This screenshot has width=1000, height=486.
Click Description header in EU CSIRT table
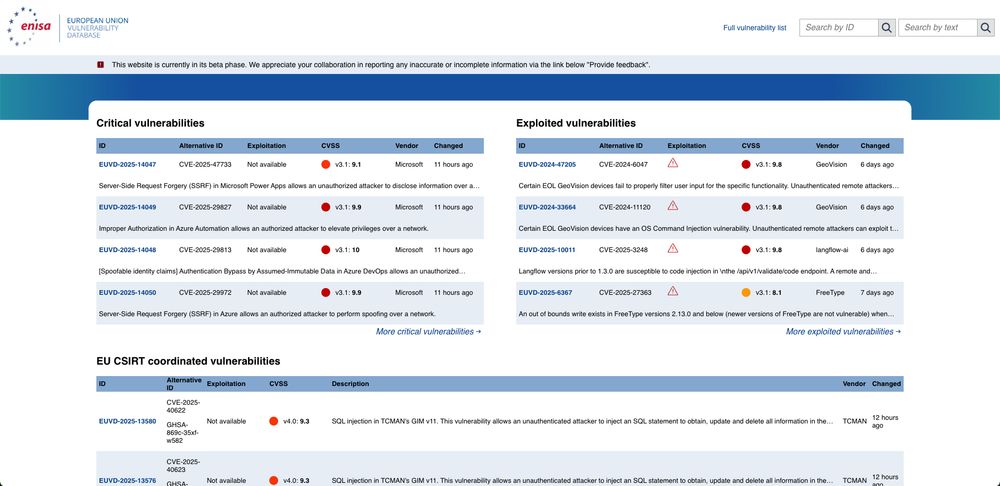[x=350, y=384]
